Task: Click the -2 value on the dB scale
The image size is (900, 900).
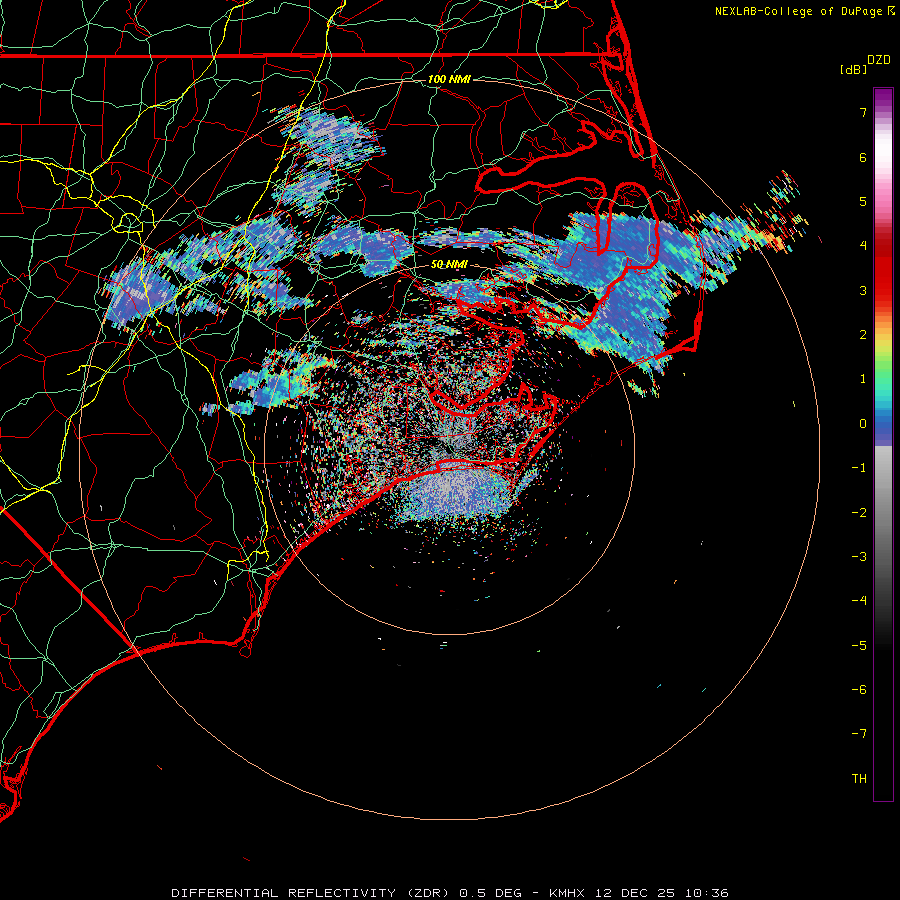Action: click(859, 513)
